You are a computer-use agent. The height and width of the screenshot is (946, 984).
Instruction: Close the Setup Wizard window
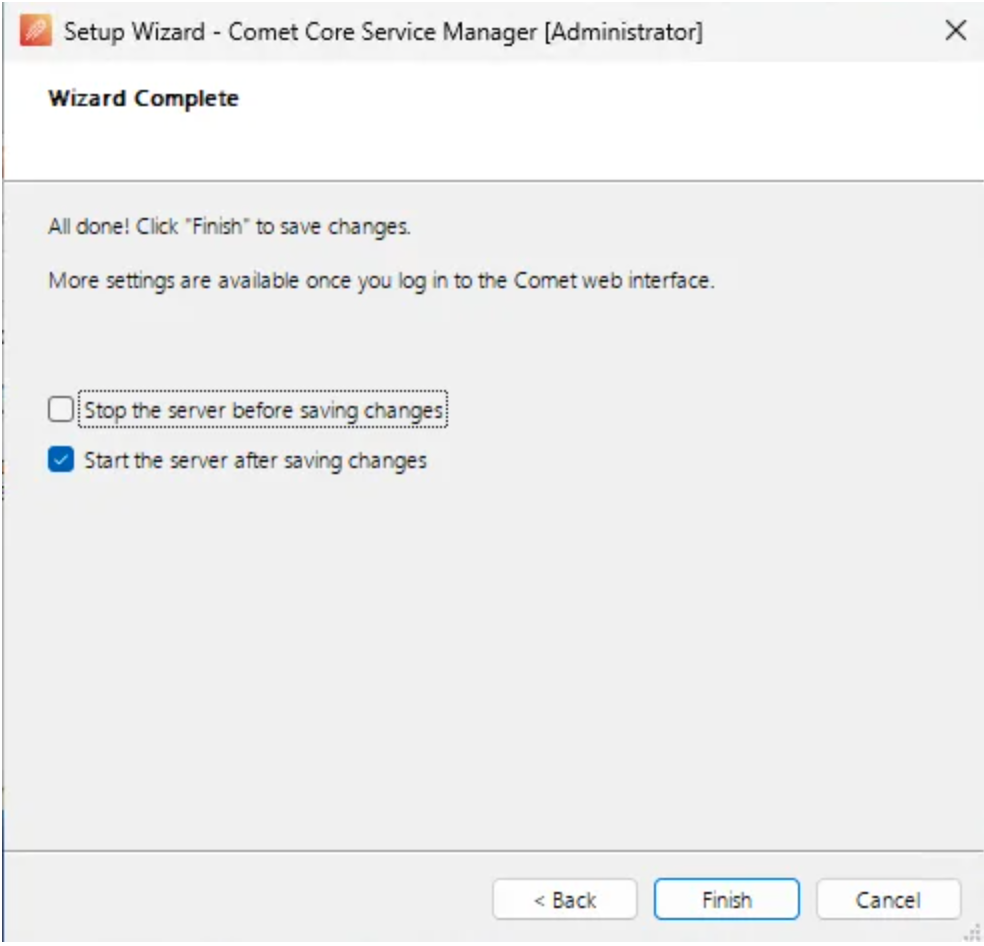955,31
